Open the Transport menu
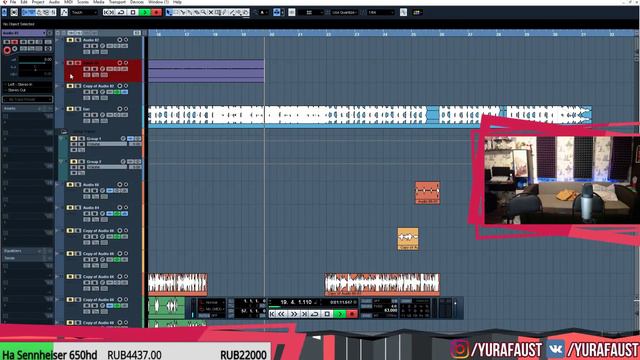This screenshot has width=640, height=360. pos(117,2)
